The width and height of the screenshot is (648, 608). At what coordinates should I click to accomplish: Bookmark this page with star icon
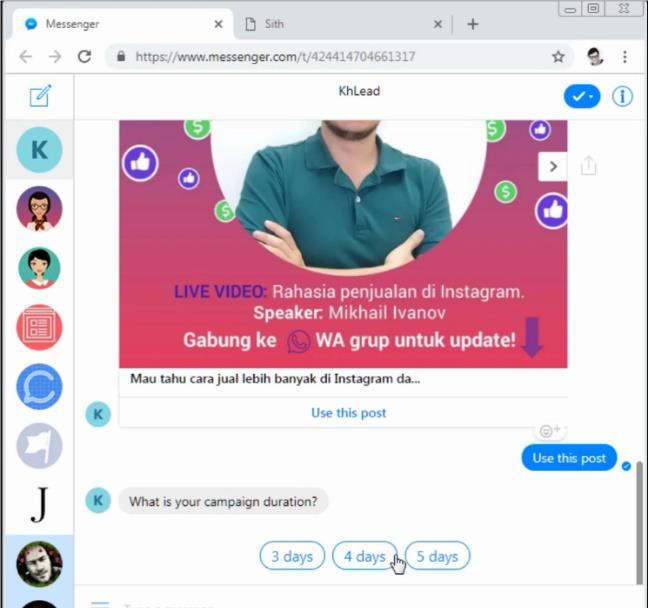click(x=558, y=56)
